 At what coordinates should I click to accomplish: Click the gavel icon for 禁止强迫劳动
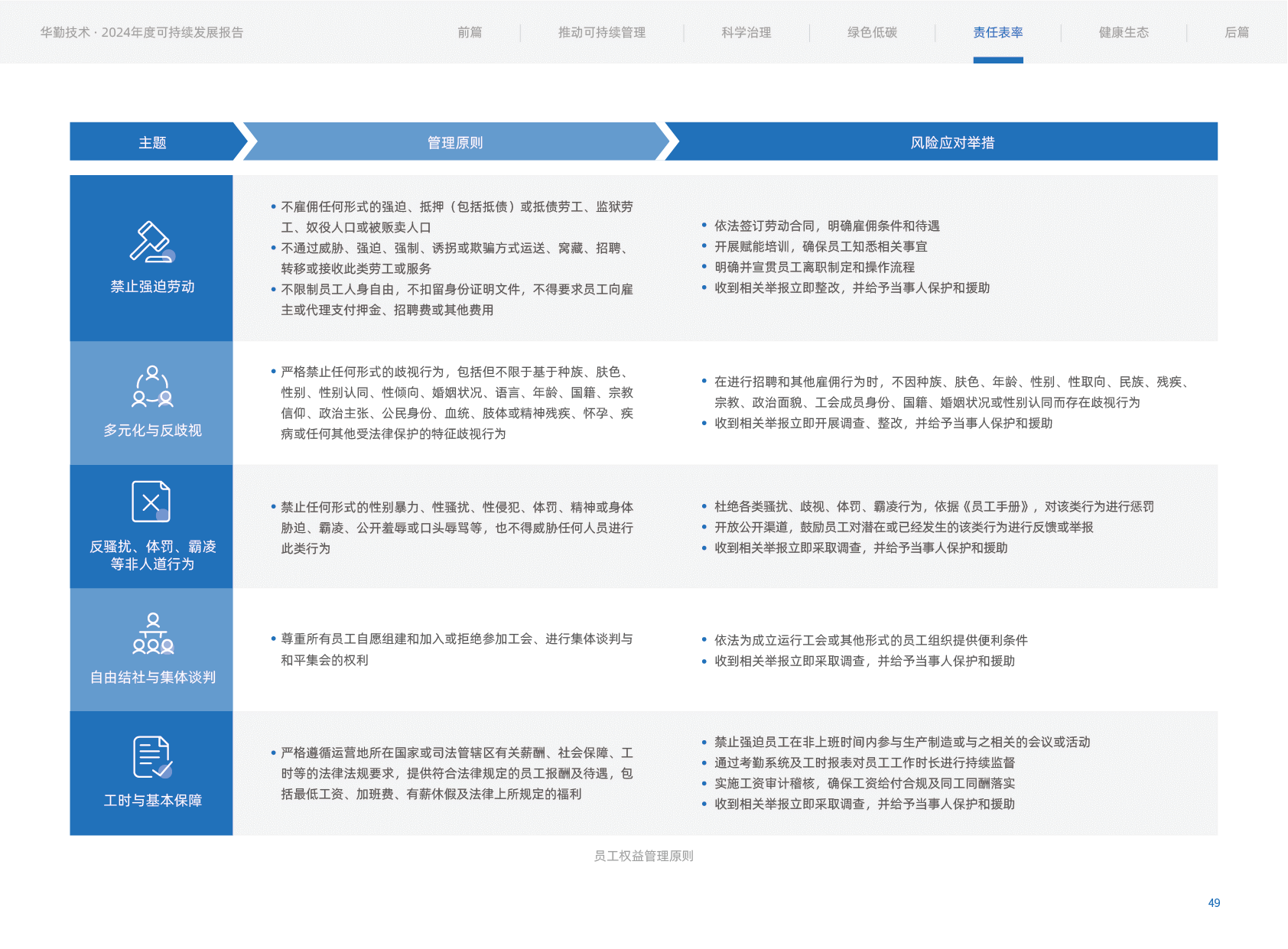[x=151, y=242]
